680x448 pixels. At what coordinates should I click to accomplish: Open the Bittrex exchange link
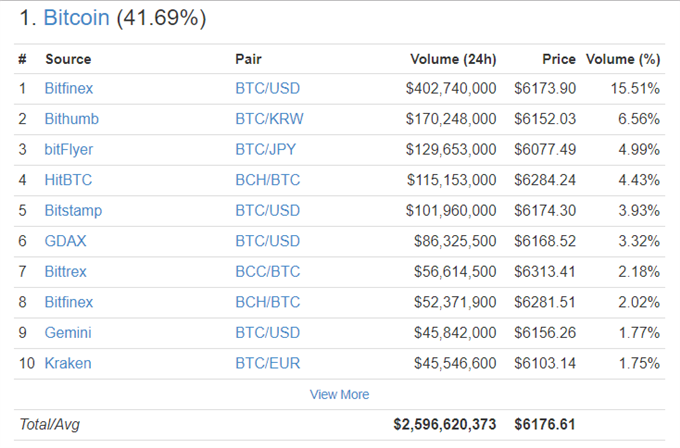tap(65, 272)
